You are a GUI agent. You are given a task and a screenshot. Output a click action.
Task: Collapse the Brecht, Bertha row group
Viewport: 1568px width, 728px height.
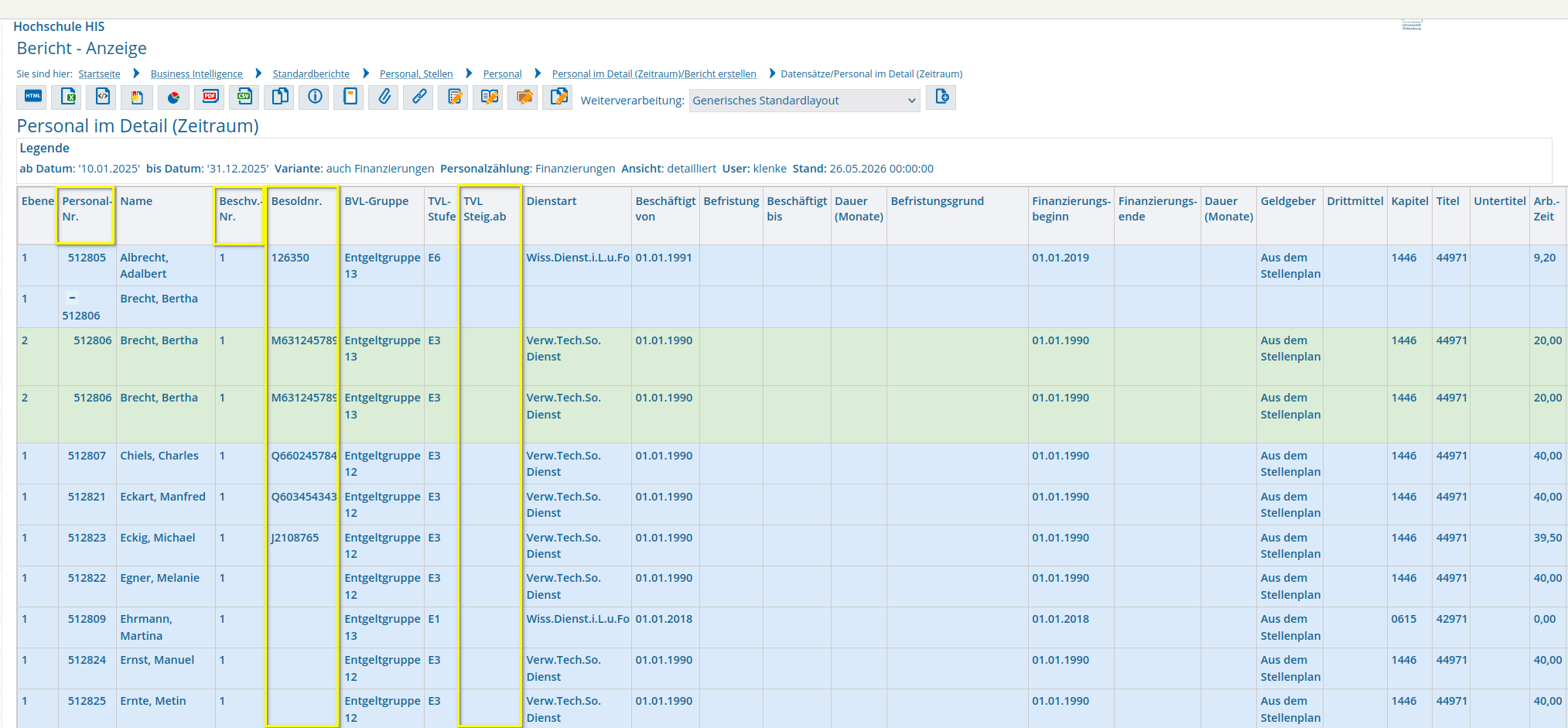pyautogui.click(x=72, y=298)
